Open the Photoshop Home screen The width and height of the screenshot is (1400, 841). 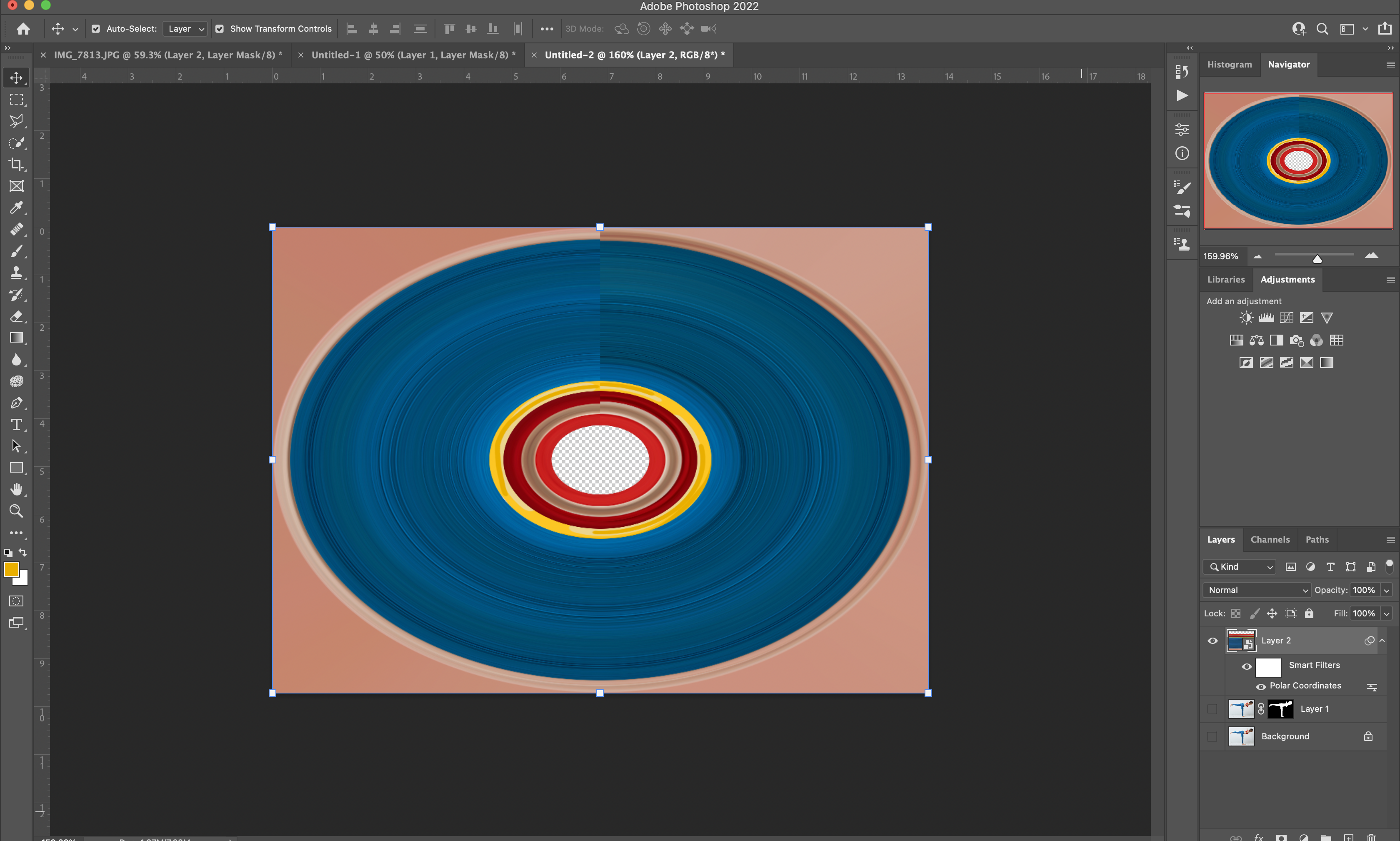point(23,28)
